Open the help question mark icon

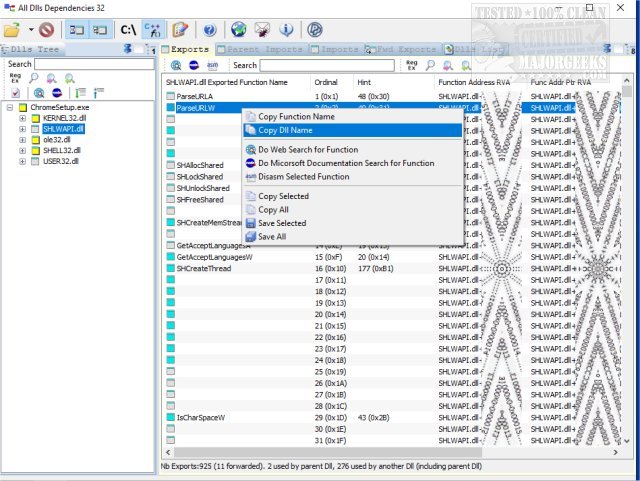point(209,30)
